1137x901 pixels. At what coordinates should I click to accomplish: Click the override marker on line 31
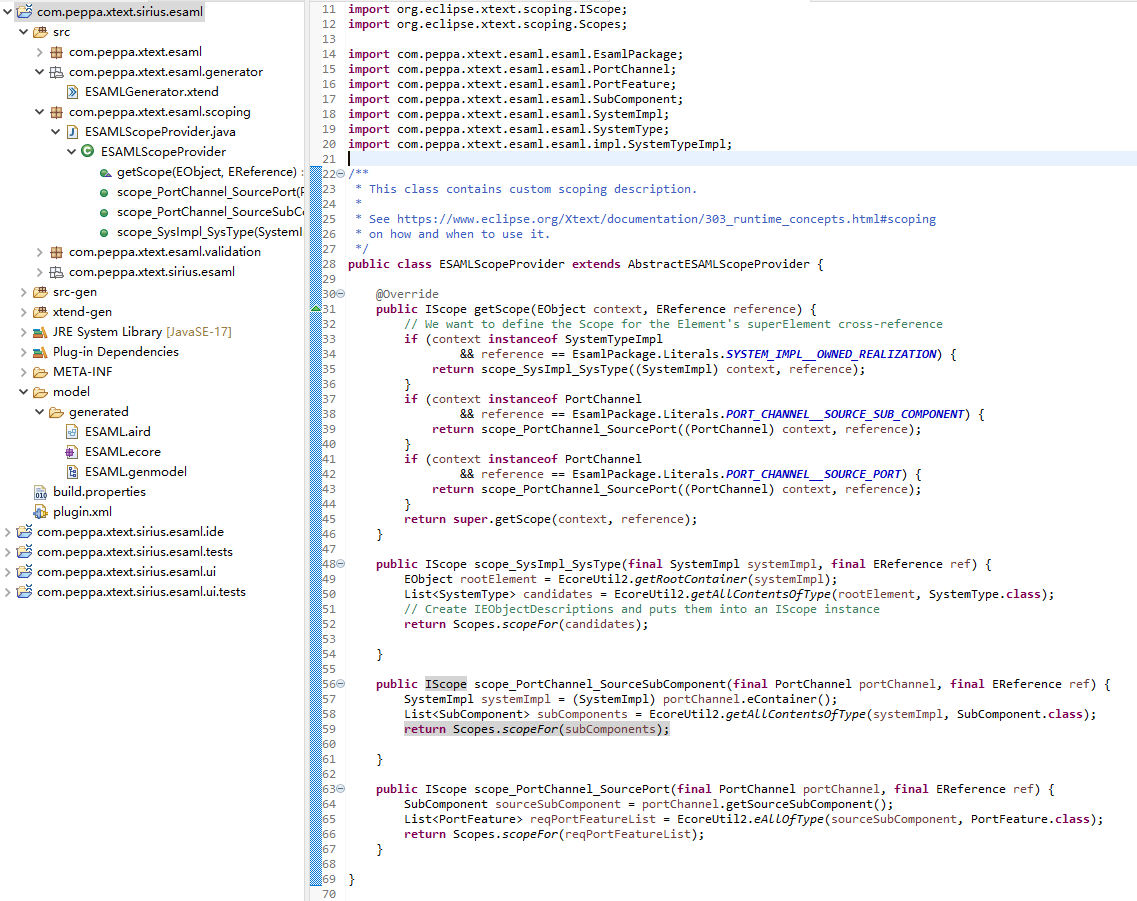(x=315, y=309)
